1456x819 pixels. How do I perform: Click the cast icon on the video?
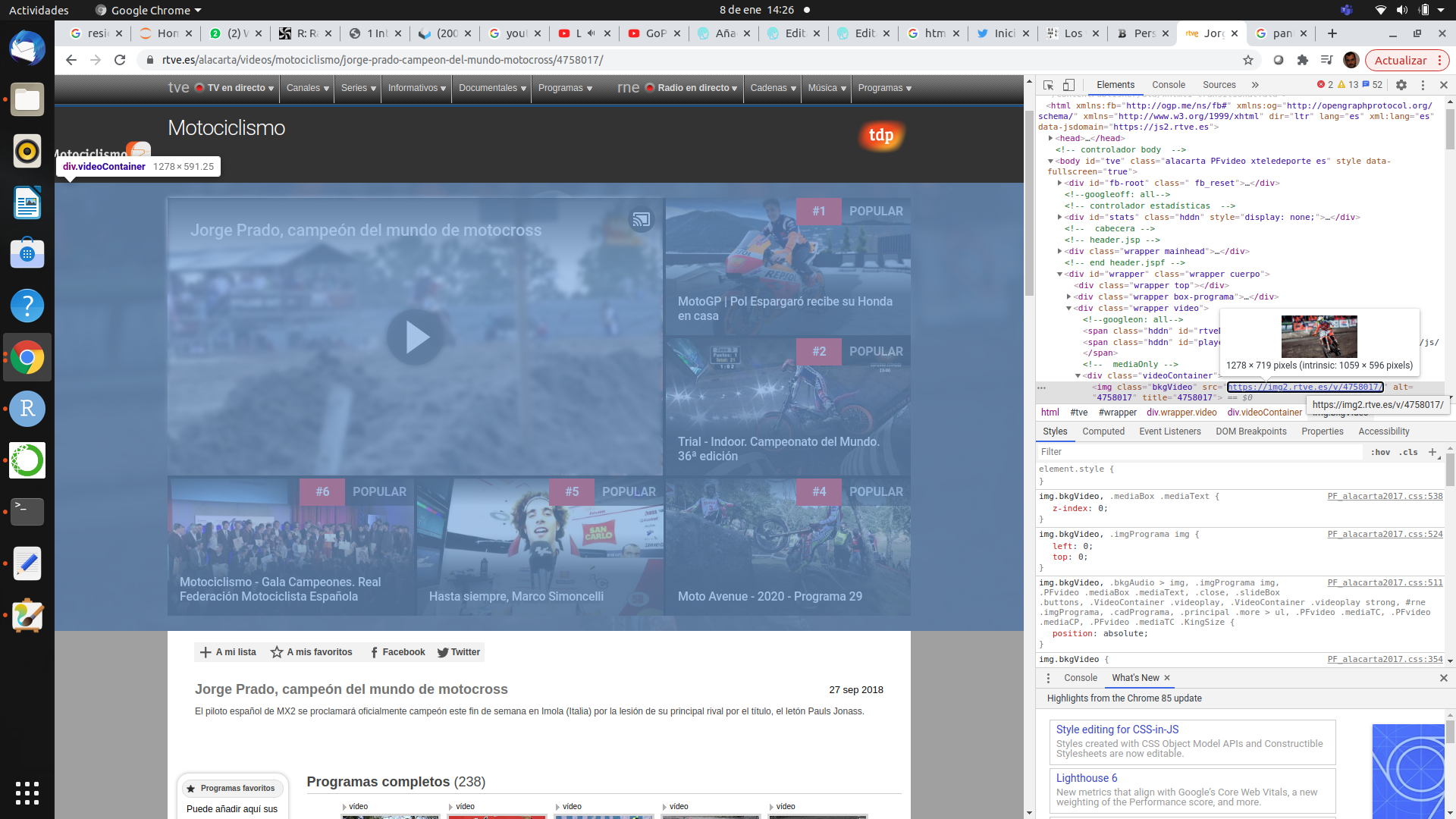642,220
